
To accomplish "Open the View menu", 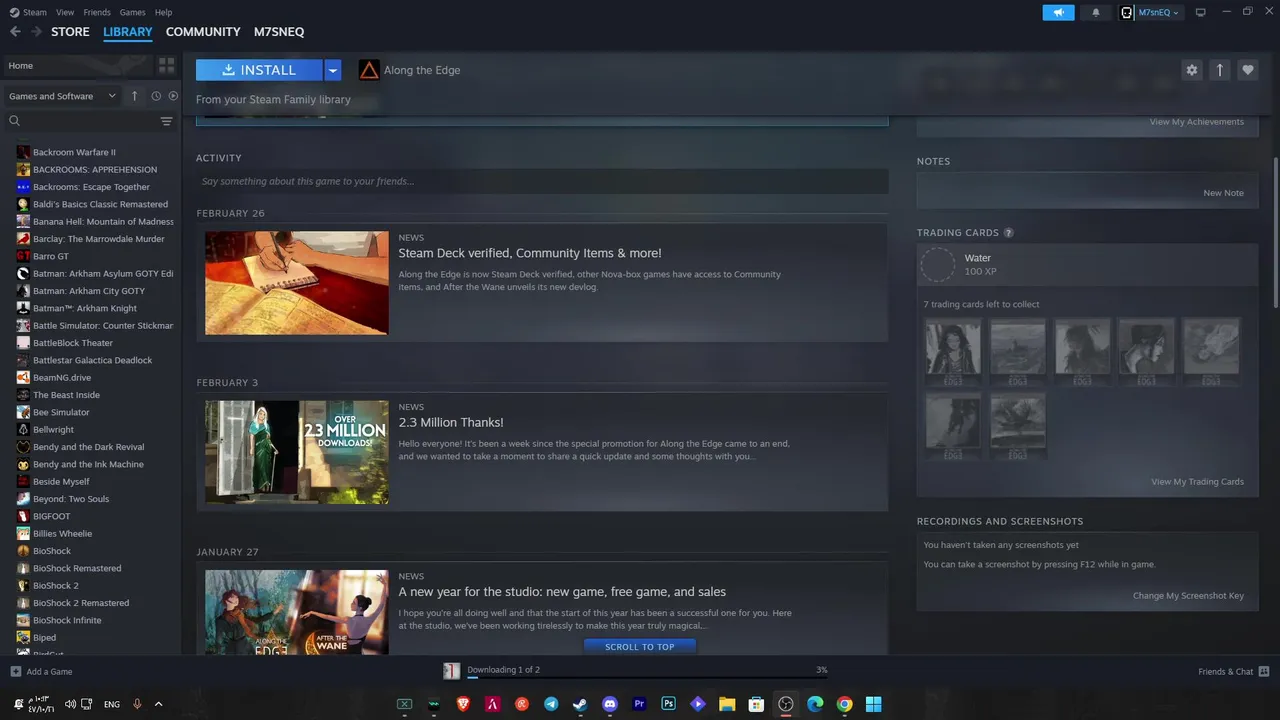I will 65,12.
